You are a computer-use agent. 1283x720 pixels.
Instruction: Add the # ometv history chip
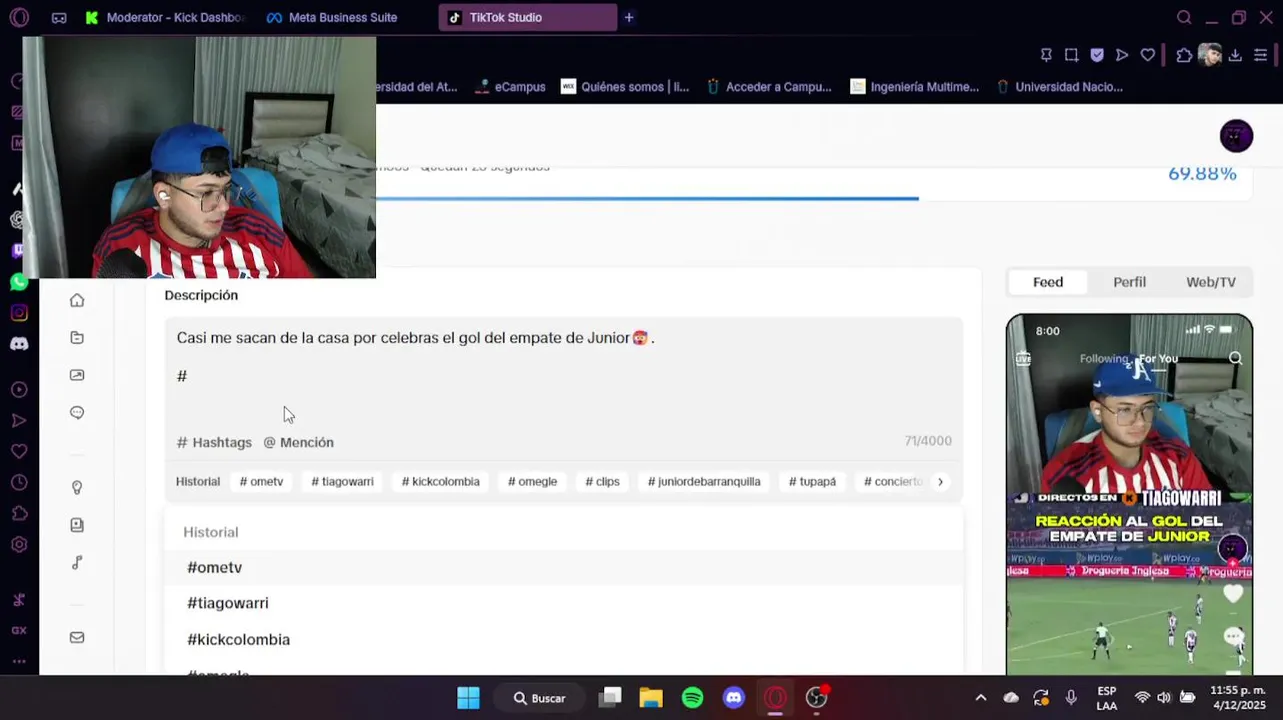click(x=261, y=482)
